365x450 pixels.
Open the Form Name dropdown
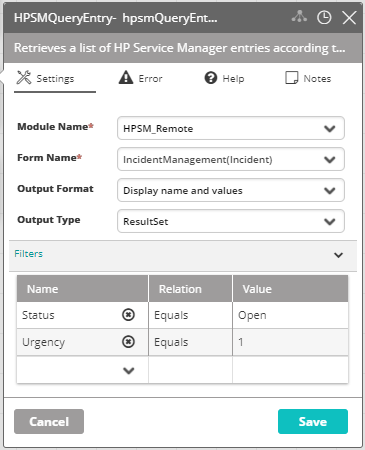231,159
